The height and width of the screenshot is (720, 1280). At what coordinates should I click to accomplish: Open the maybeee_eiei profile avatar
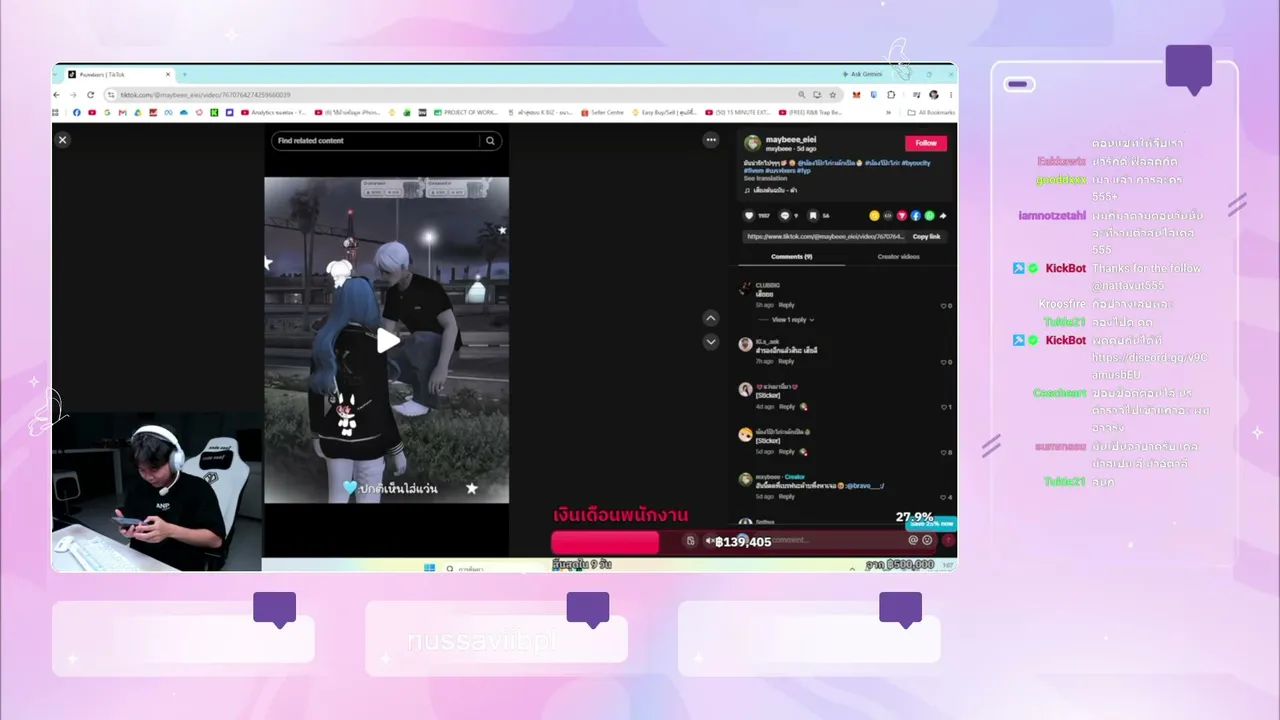(753, 143)
